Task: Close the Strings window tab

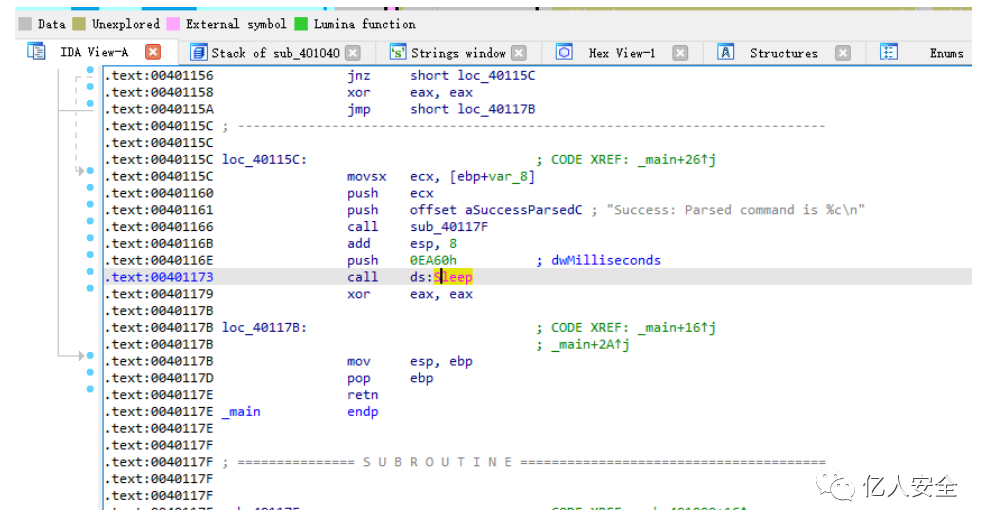Action: click(519, 53)
